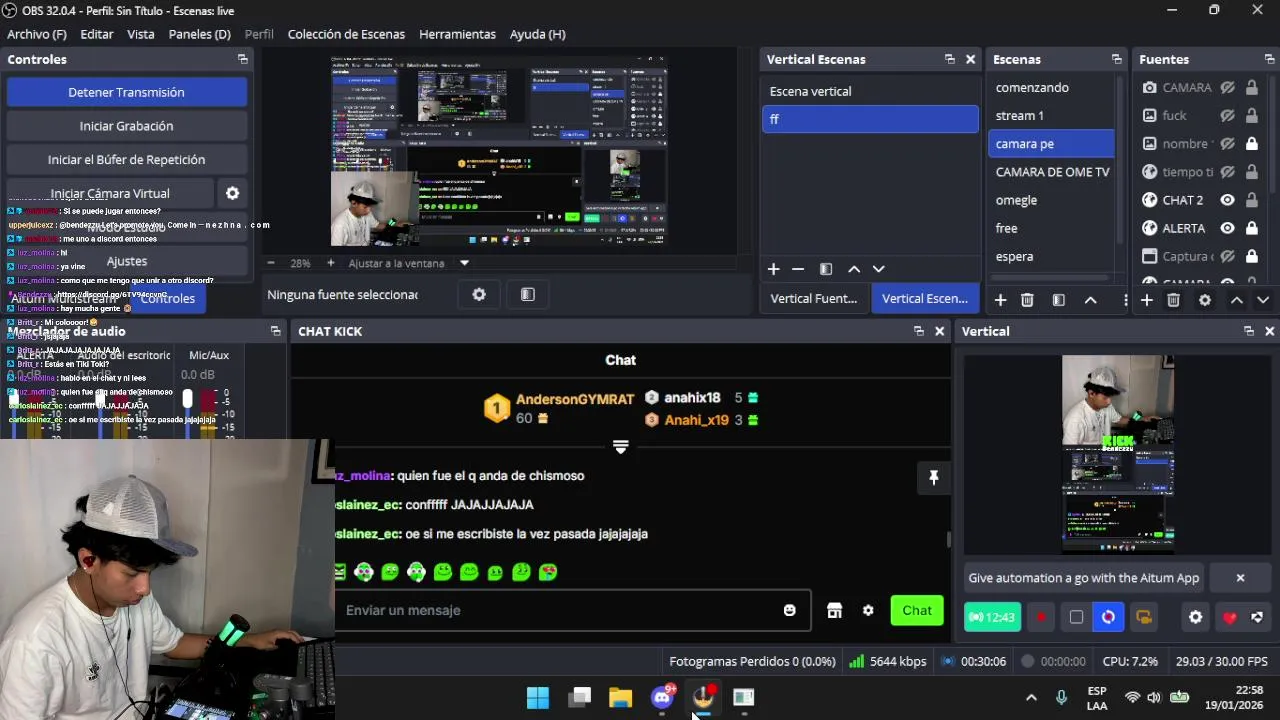Open source properties gear beside 'Ninguna fuente'
This screenshot has width=1280, height=720.
[x=479, y=294]
